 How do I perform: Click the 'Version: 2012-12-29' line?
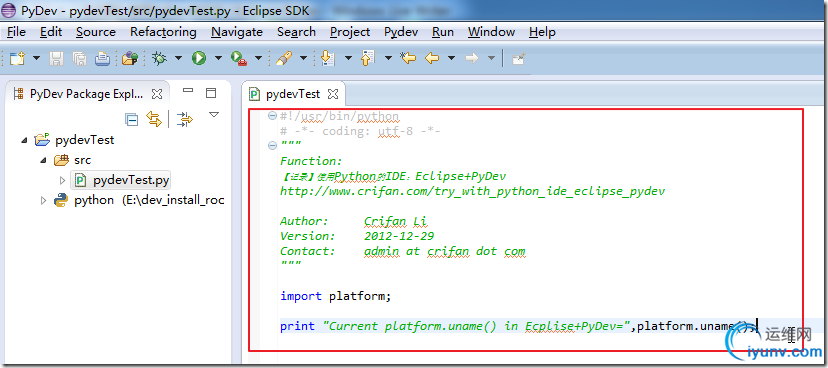357,236
